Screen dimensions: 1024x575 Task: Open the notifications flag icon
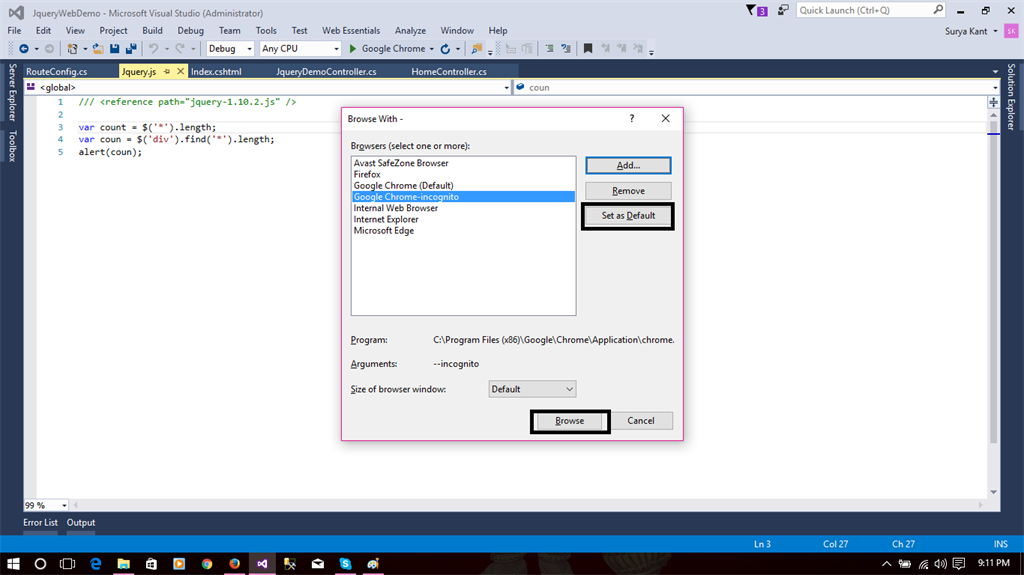tap(756, 10)
